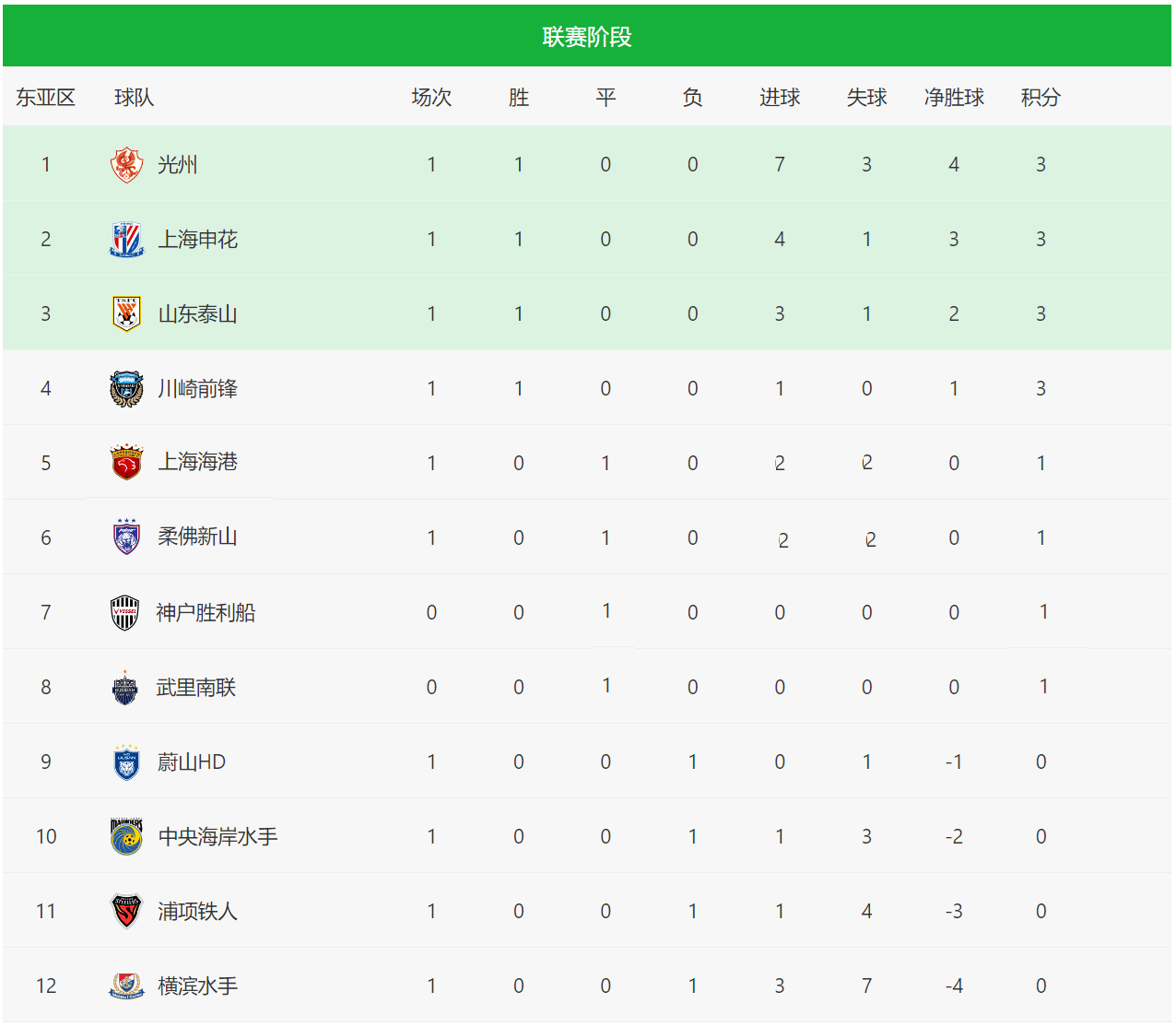Open the 上海申花 club logo
The width and height of the screenshot is (1176, 1027).
click(126, 240)
